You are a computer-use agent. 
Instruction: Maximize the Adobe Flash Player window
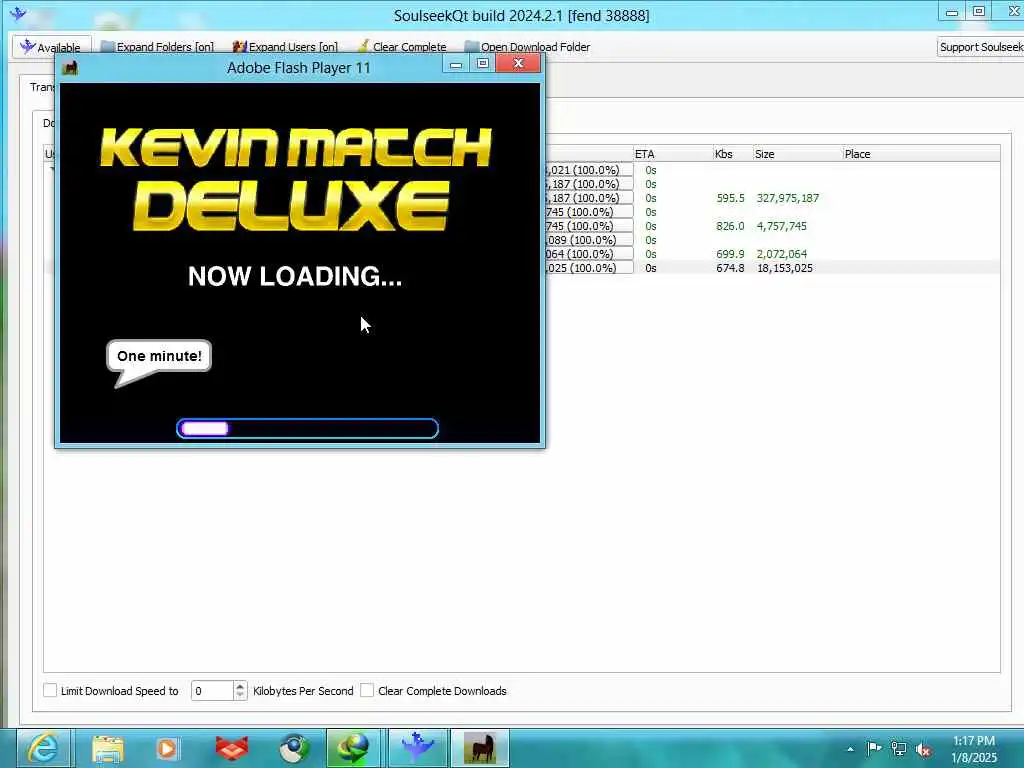tap(483, 63)
